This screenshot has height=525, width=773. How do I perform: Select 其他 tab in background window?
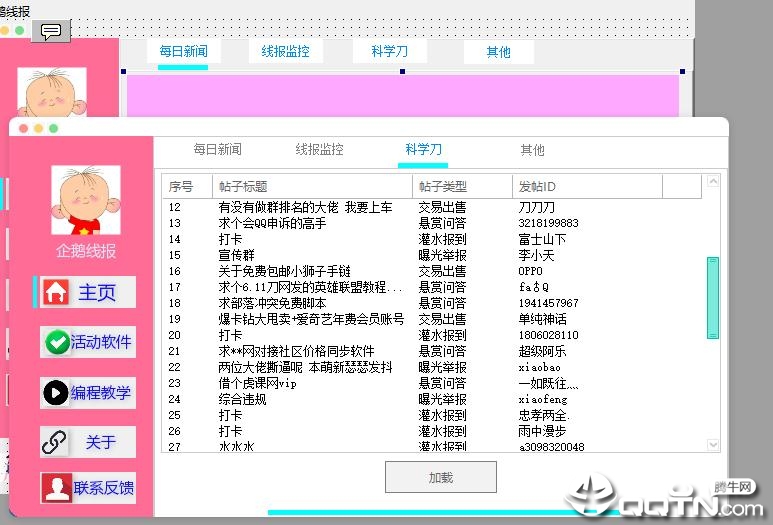498,52
